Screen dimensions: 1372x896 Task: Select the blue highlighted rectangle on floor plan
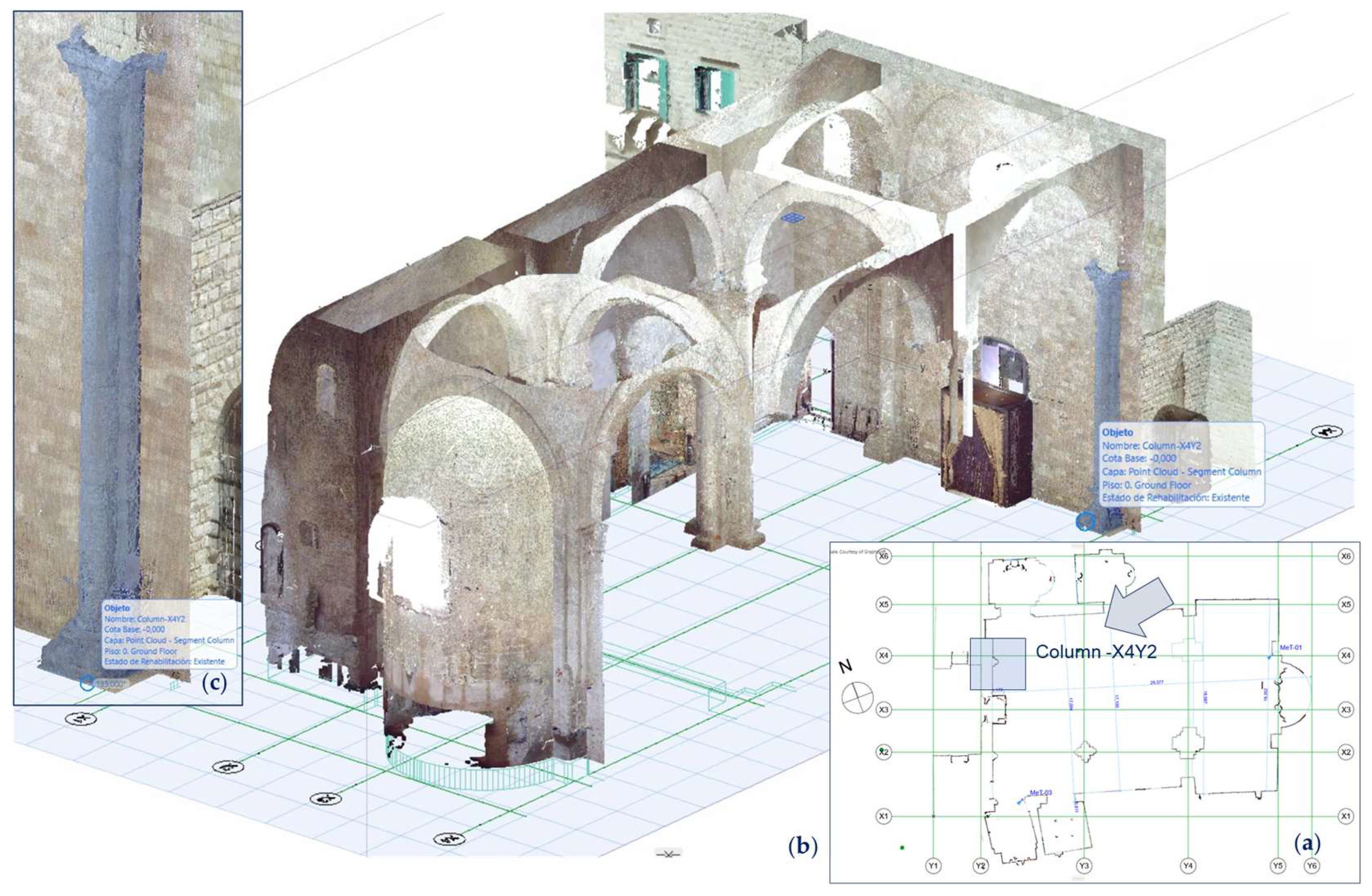coord(997,664)
